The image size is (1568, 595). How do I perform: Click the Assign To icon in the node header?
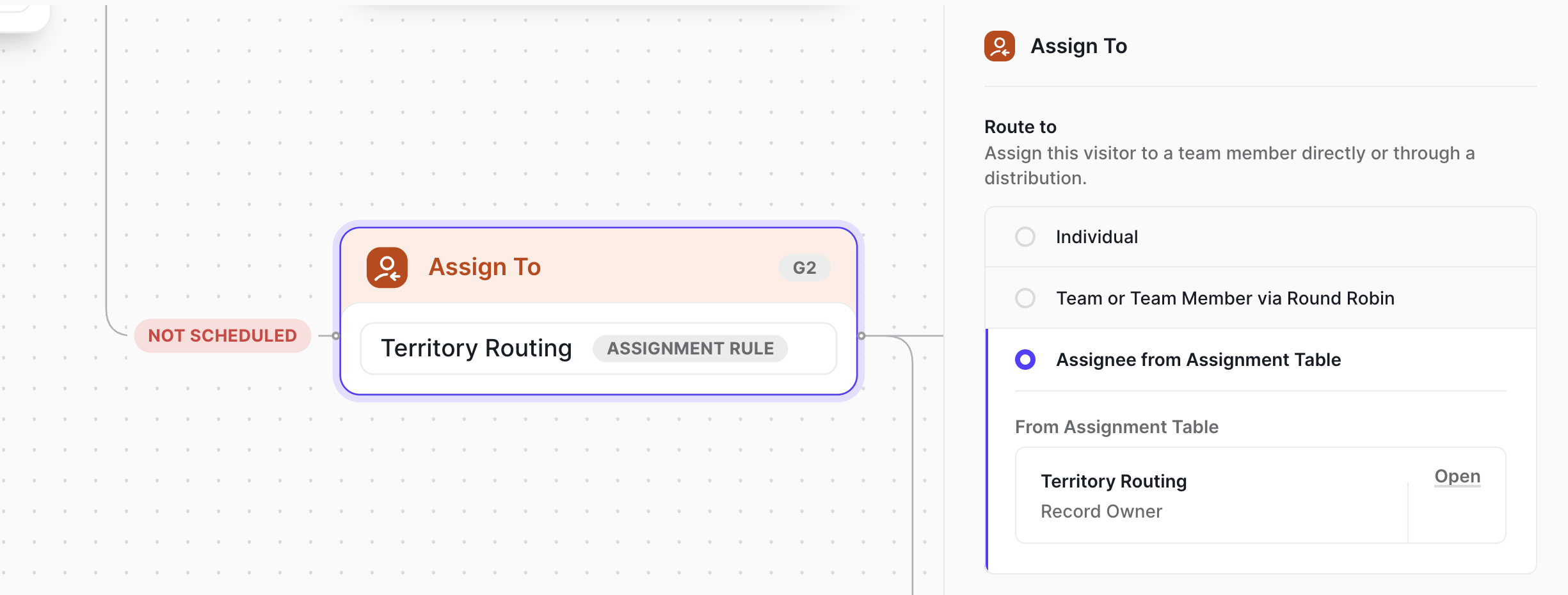tap(387, 267)
